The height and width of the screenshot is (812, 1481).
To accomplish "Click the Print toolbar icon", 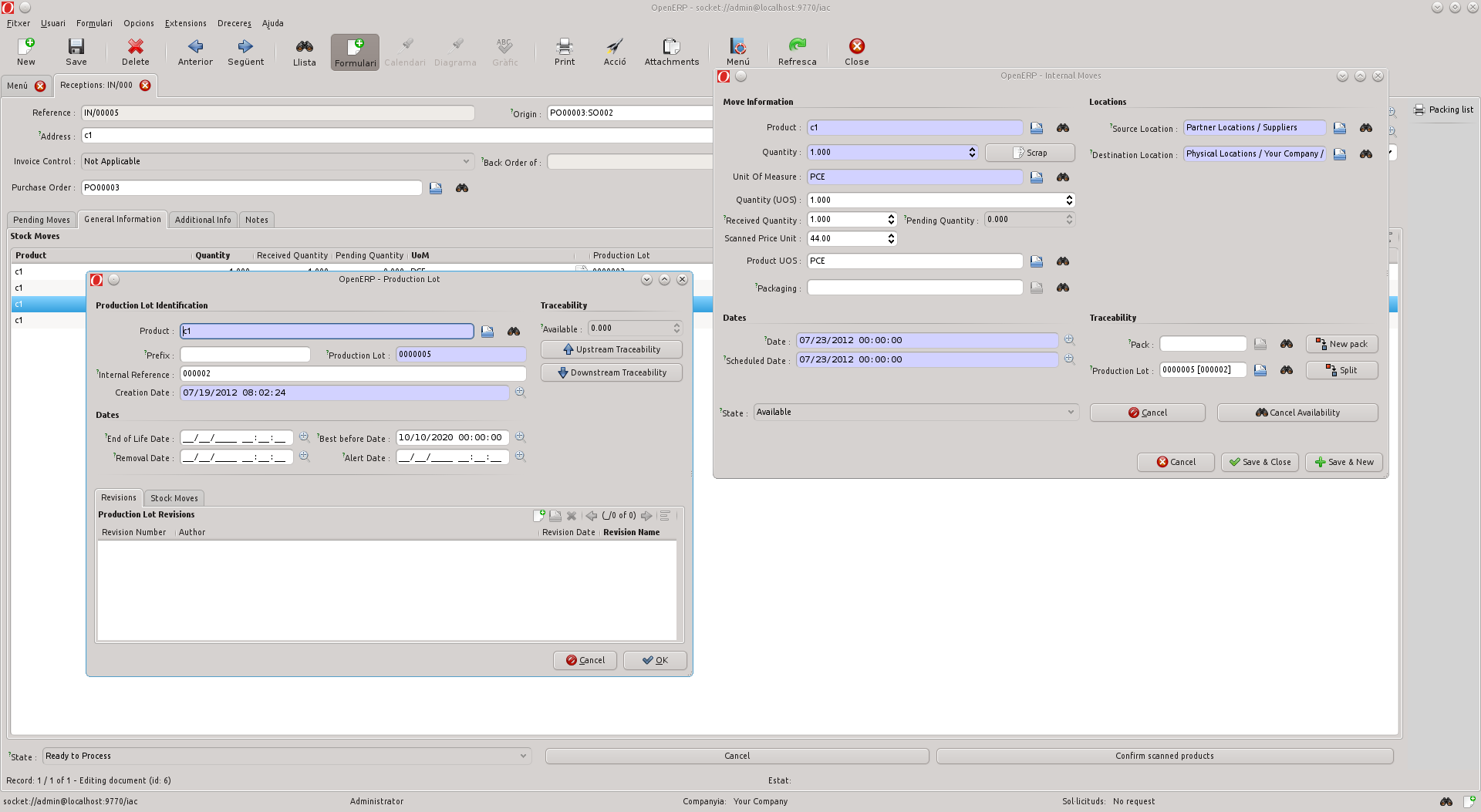I will (564, 52).
